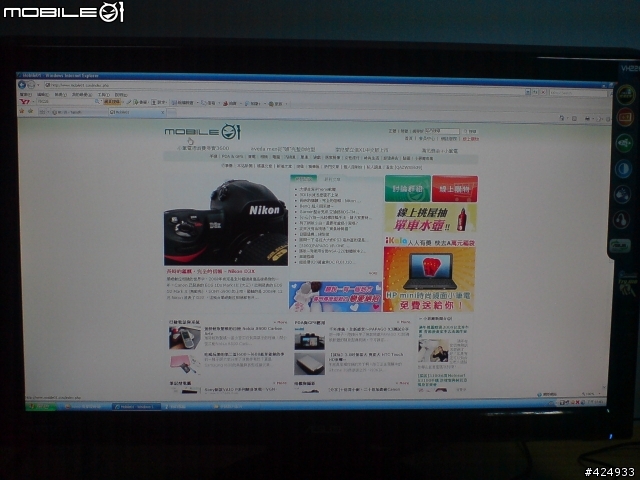Click the Nokia 8800 Carbon Arte article link
Image resolution: width=640 pixels, height=480 pixels.
point(243,330)
